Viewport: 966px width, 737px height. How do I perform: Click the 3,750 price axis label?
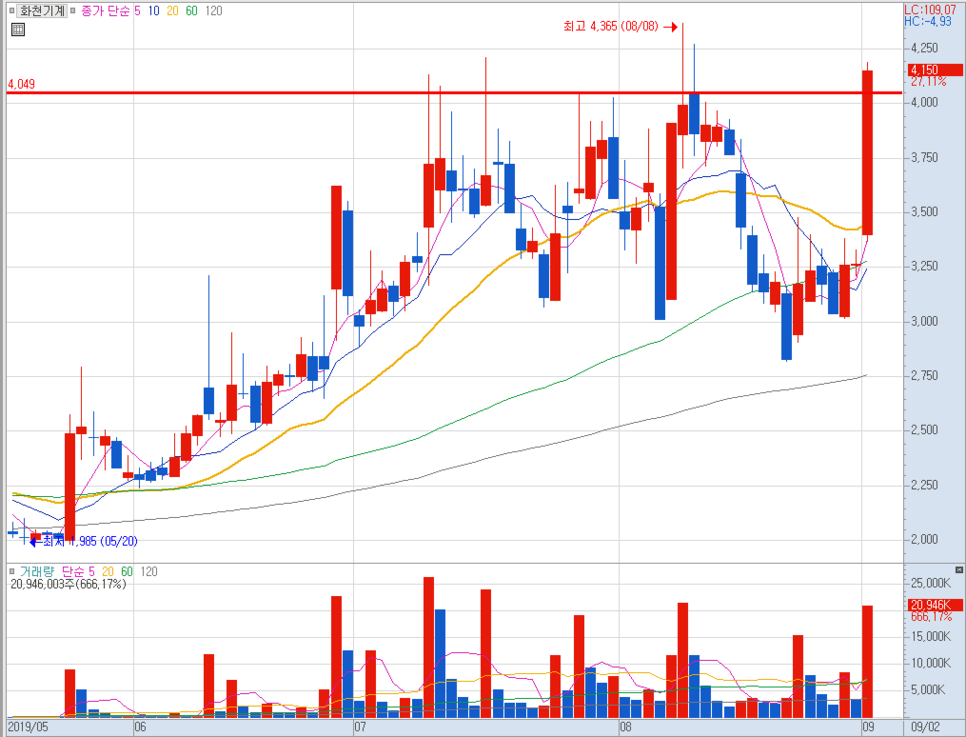[924, 157]
